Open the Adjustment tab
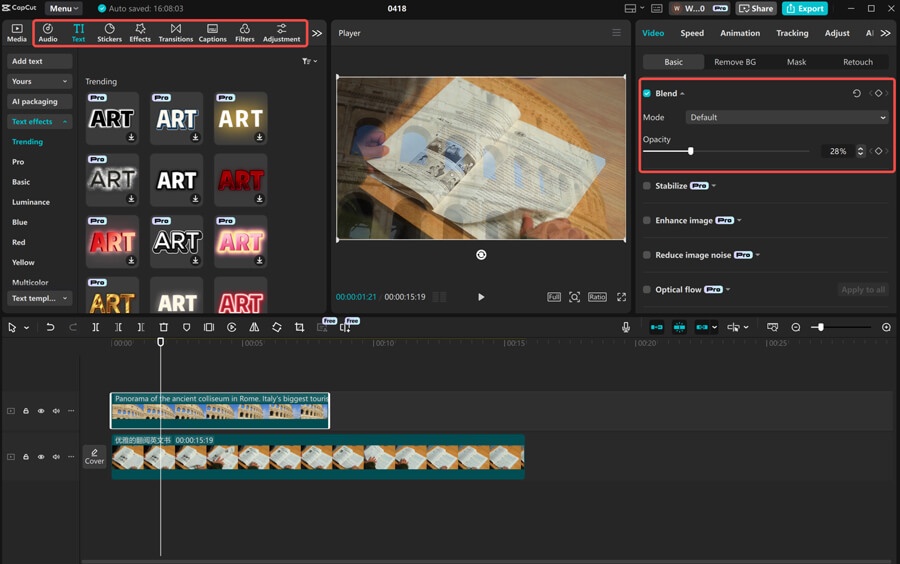This screenshot has height=564, width=900. coord(281,33)
